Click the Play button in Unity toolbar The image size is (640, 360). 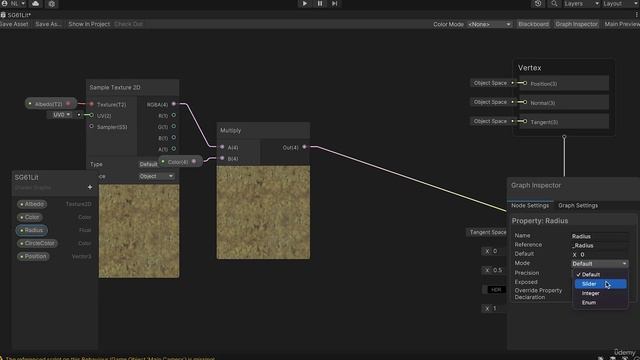point(304,4)
